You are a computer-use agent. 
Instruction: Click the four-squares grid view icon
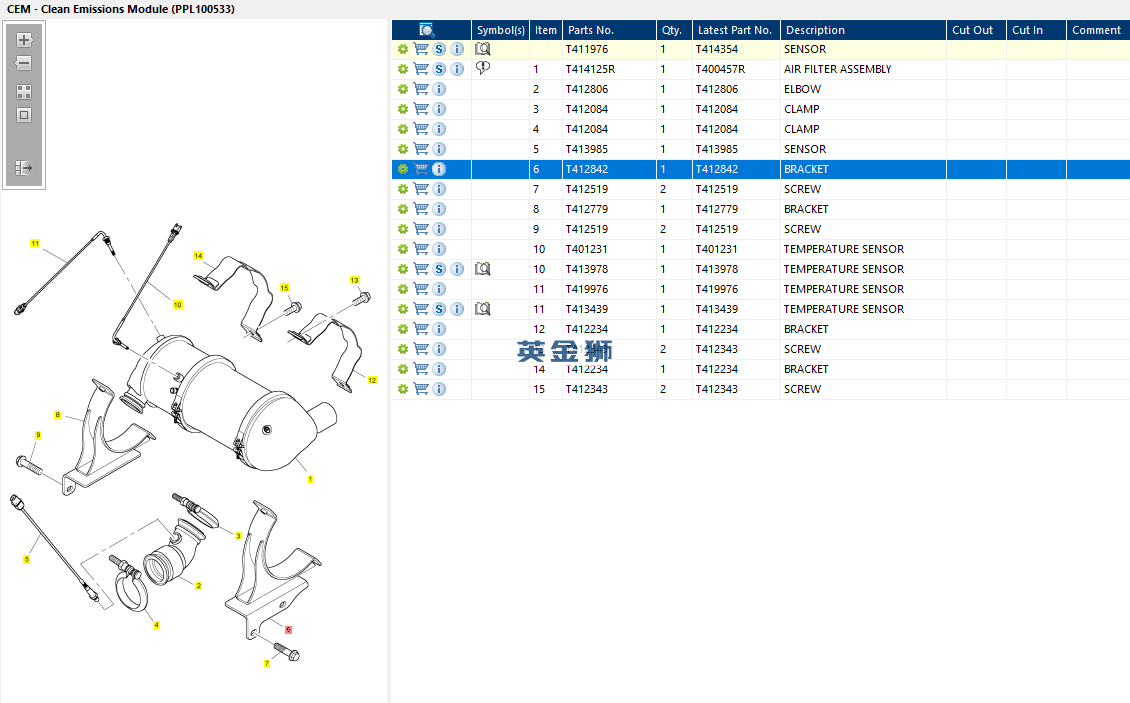pyautogui.click(x=24, y=92)
